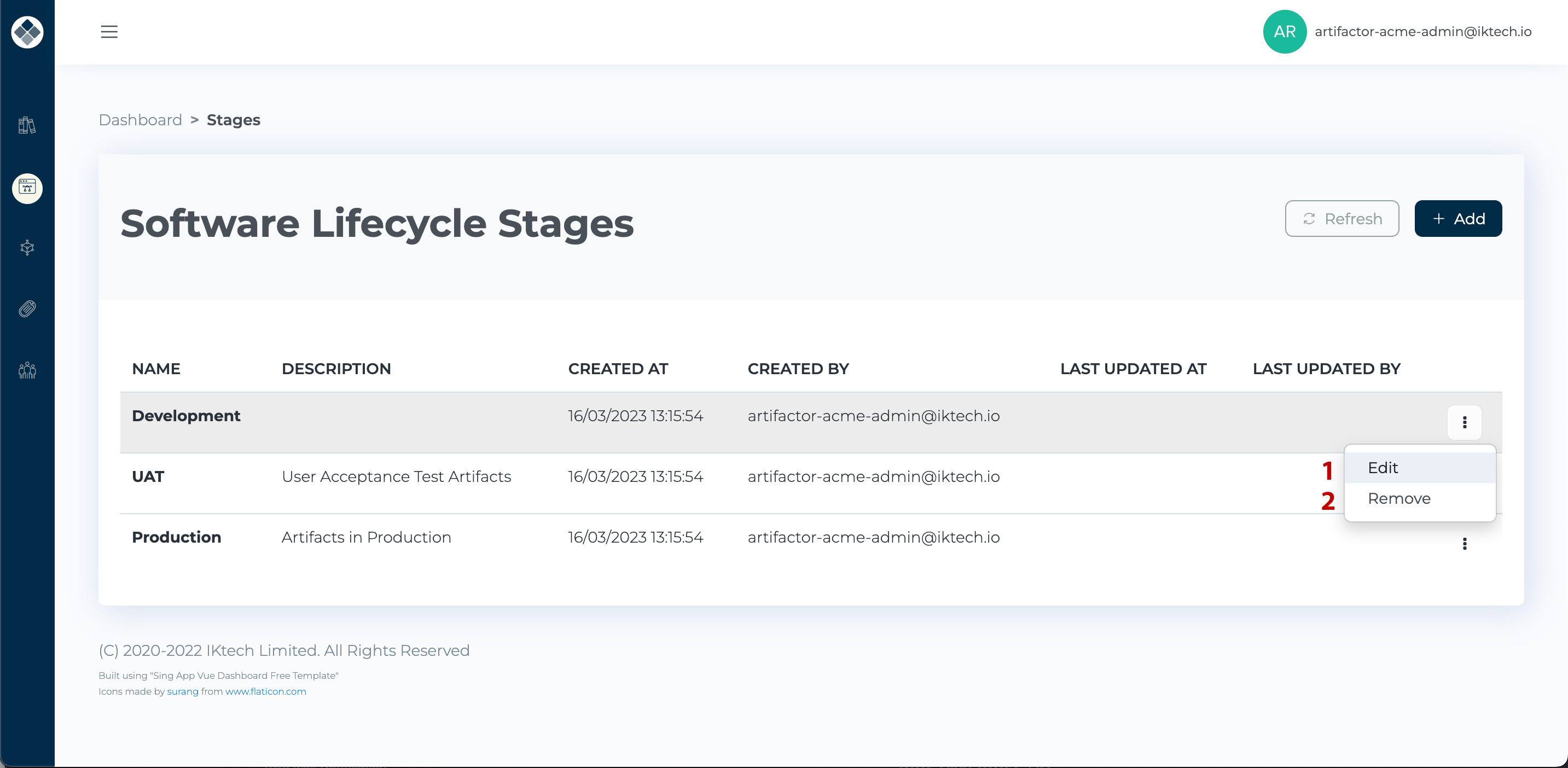
Task: Click the artifactor-acme-admin@iktech.io account name
Action: [1423, 32]
